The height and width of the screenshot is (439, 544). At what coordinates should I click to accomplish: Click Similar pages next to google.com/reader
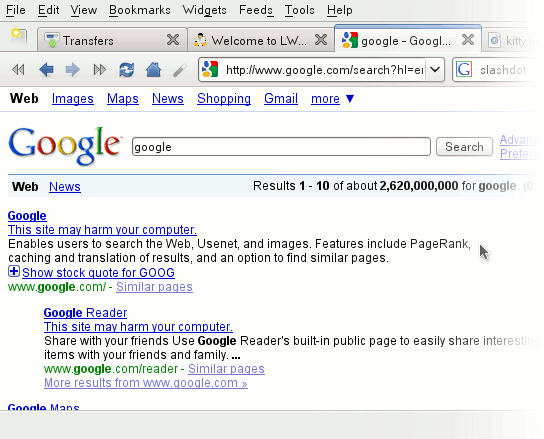pyautogui.click(x=226, y=369)
